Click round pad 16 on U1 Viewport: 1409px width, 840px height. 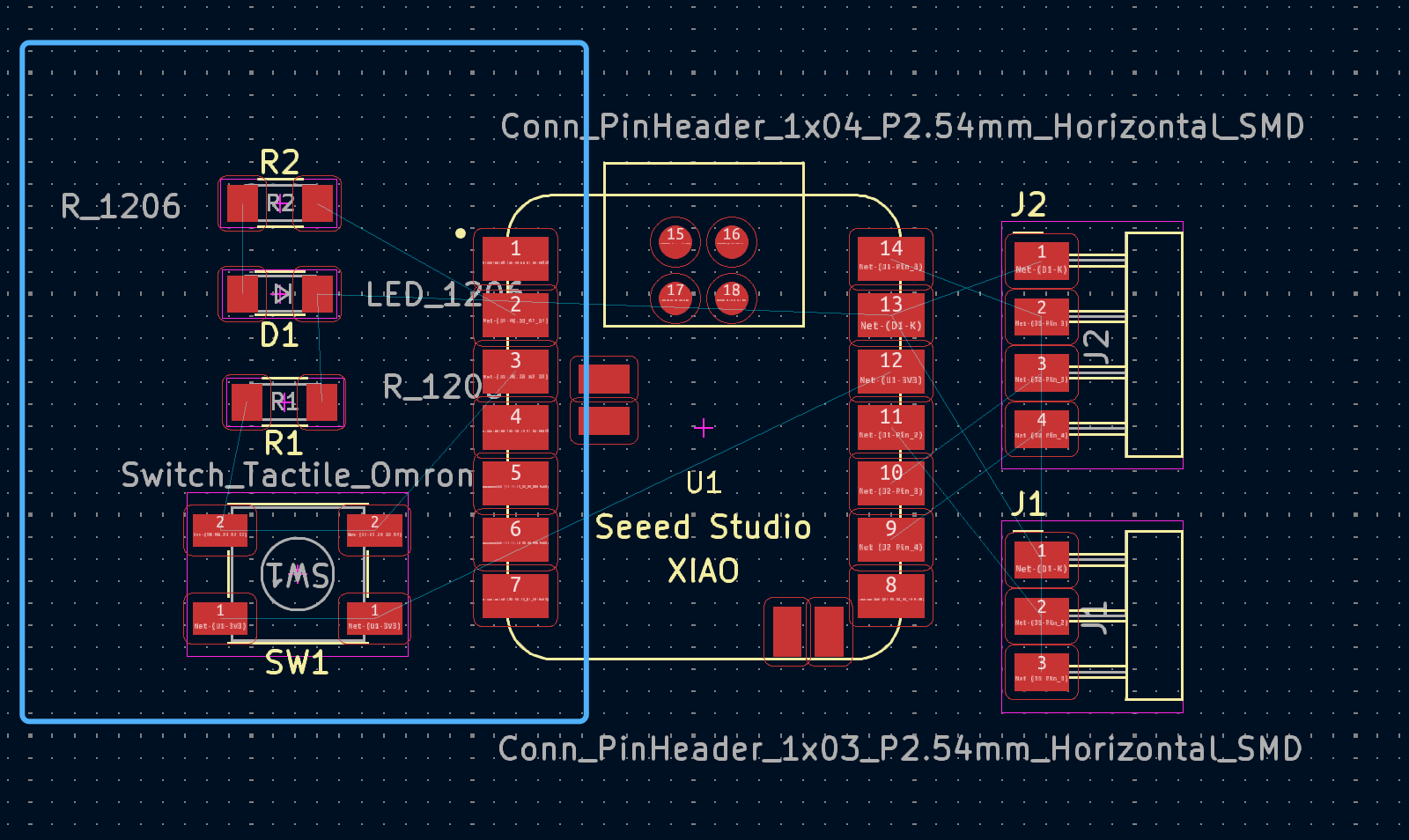pyautogui.click(x=732, y=242)
